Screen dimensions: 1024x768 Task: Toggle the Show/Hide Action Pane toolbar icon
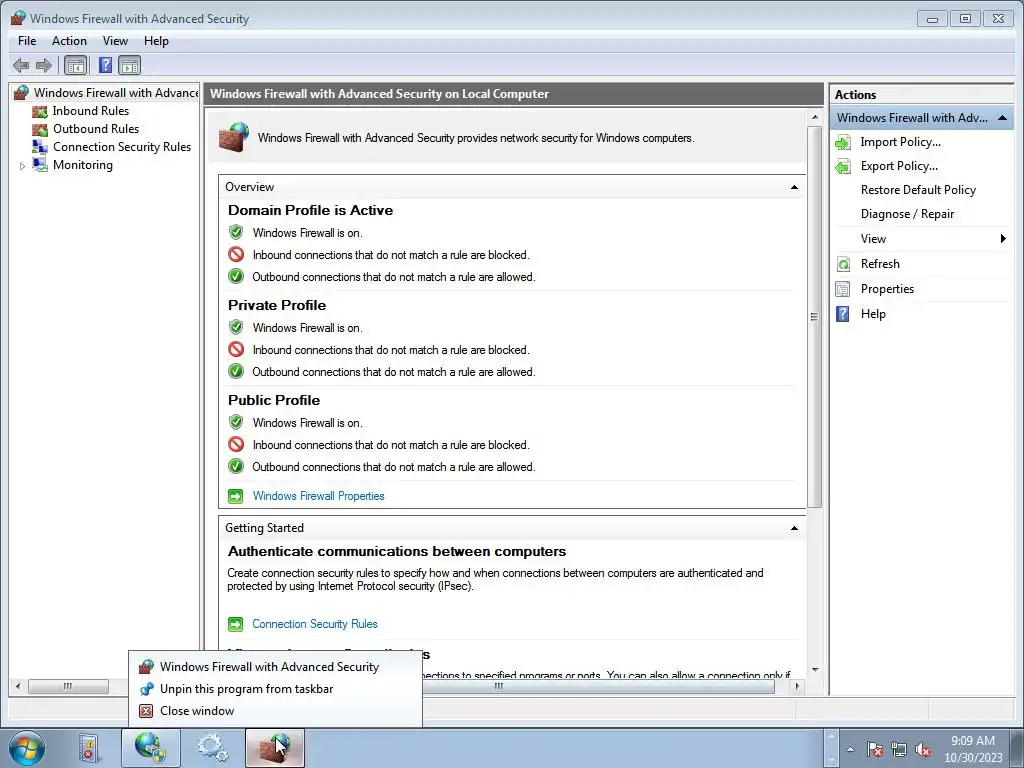tap(129, 65)
